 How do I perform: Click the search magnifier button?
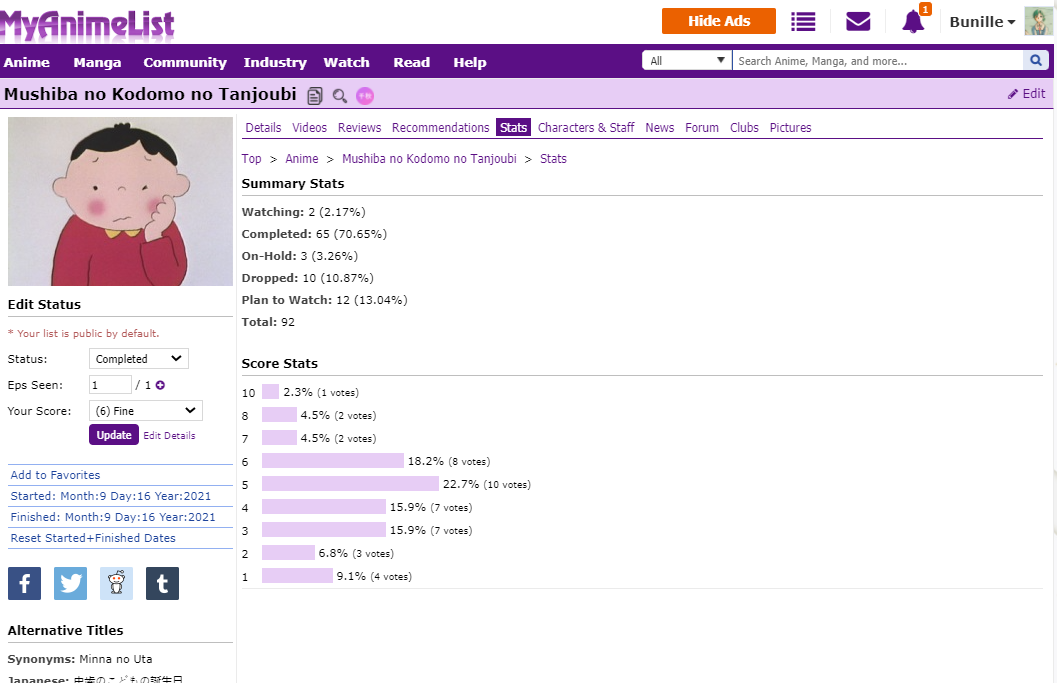(x=1036, y=61)
